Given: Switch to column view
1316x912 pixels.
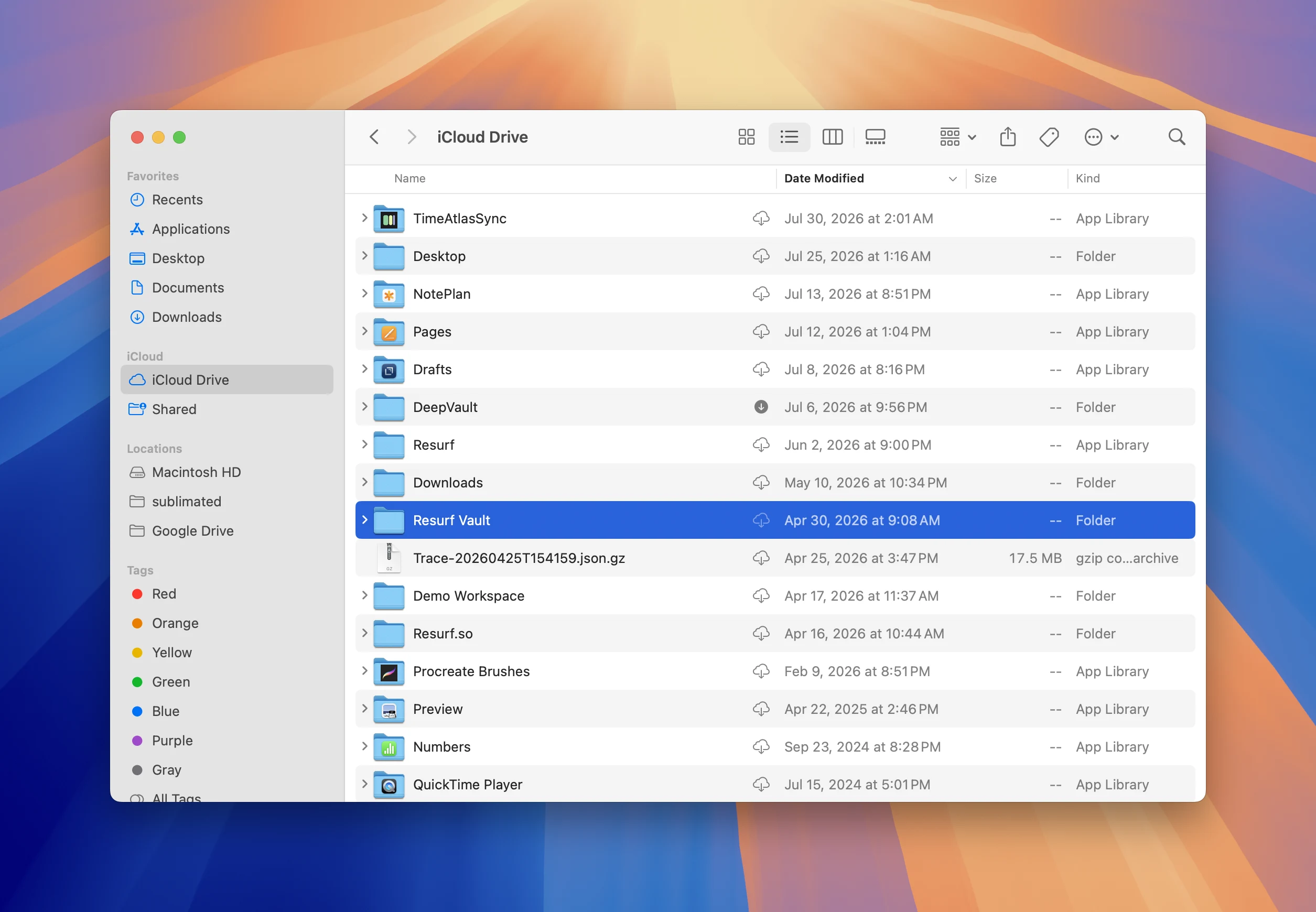Looking at the screenshot, I should tap(832, 137).
